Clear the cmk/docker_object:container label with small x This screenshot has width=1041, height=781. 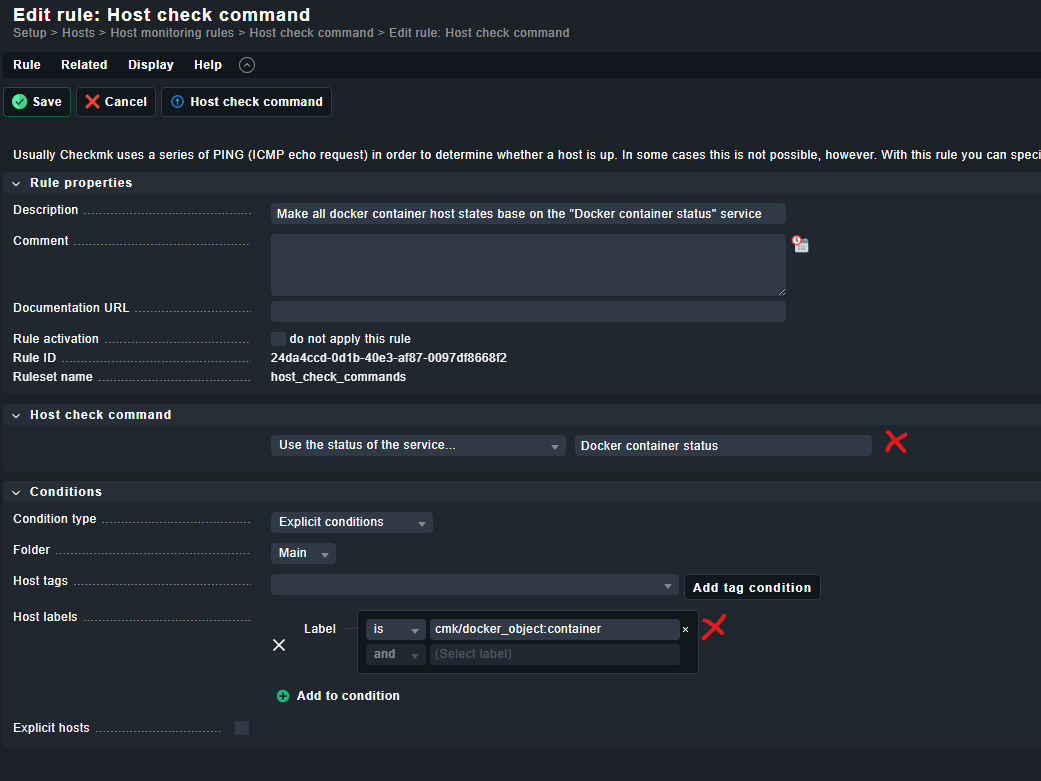tap(685, 630)
